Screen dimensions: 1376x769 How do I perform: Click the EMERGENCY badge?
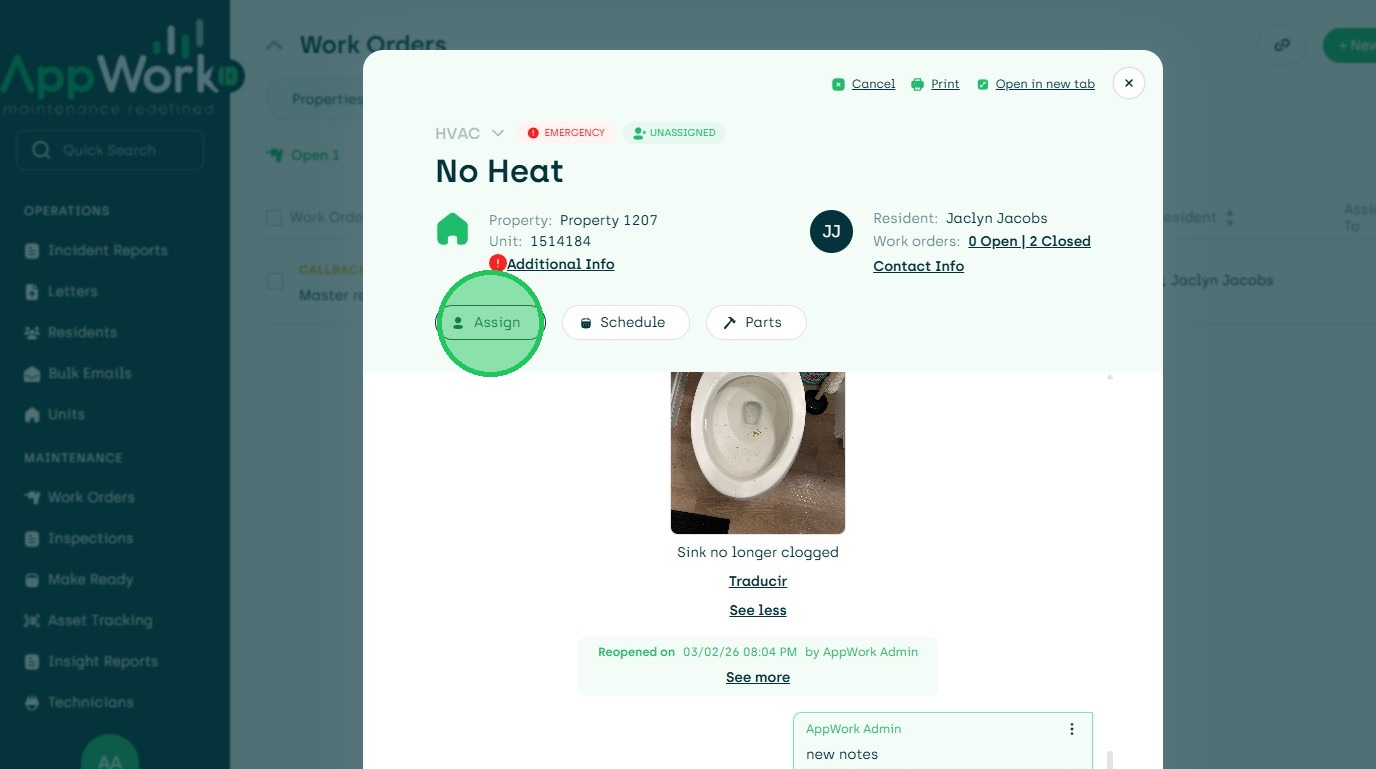click(x=567, y=133)
